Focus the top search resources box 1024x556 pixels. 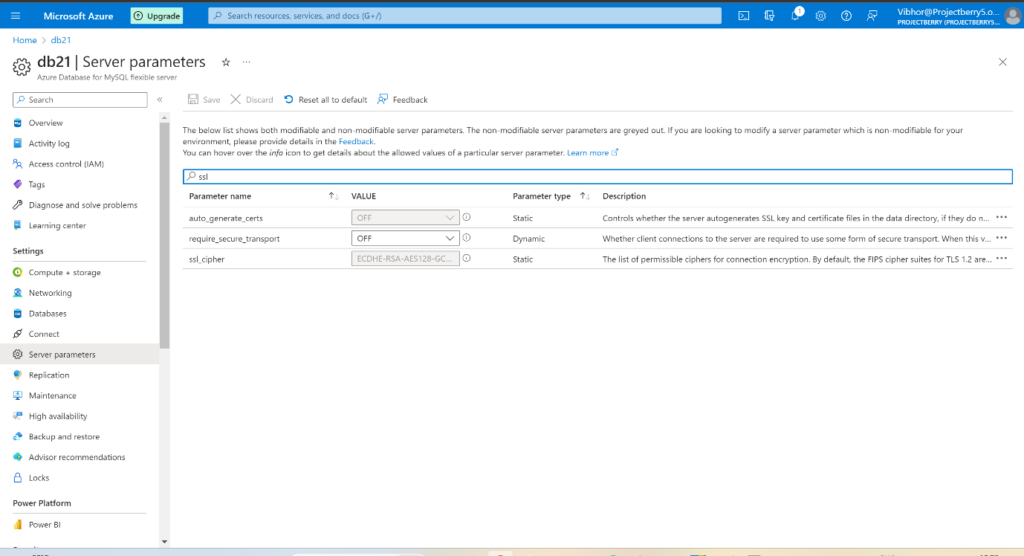coord(465,16)
